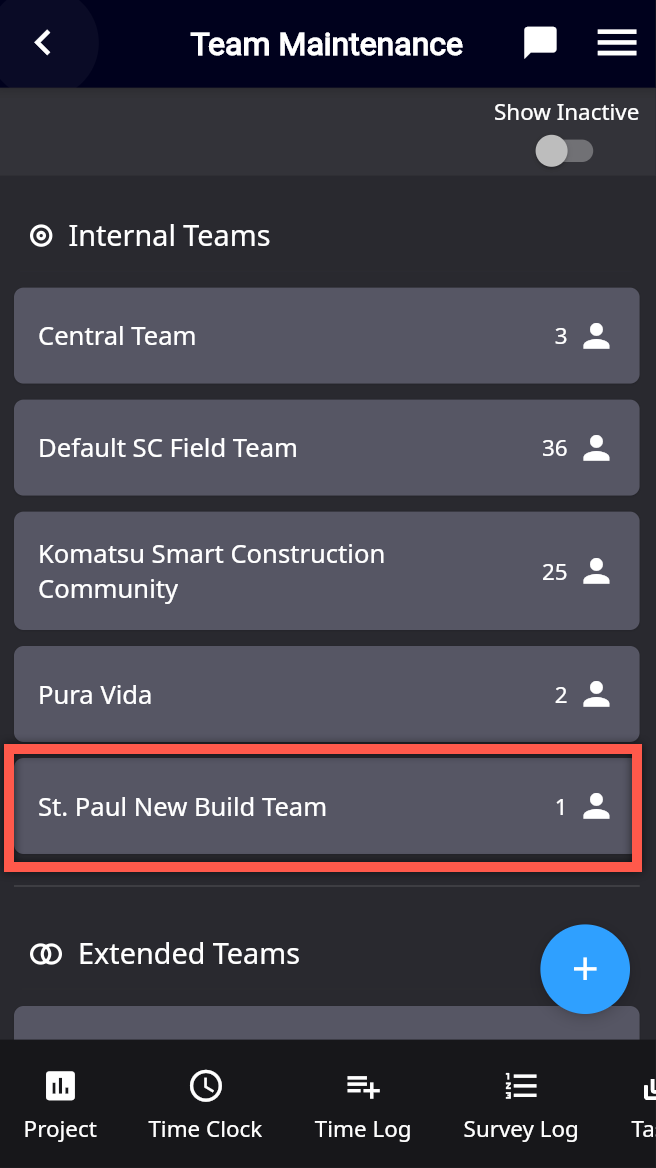The height and width of the screenshot is (1168, 656).
Task: Click the Internal Teams target icon
Action: pos(41,236)
